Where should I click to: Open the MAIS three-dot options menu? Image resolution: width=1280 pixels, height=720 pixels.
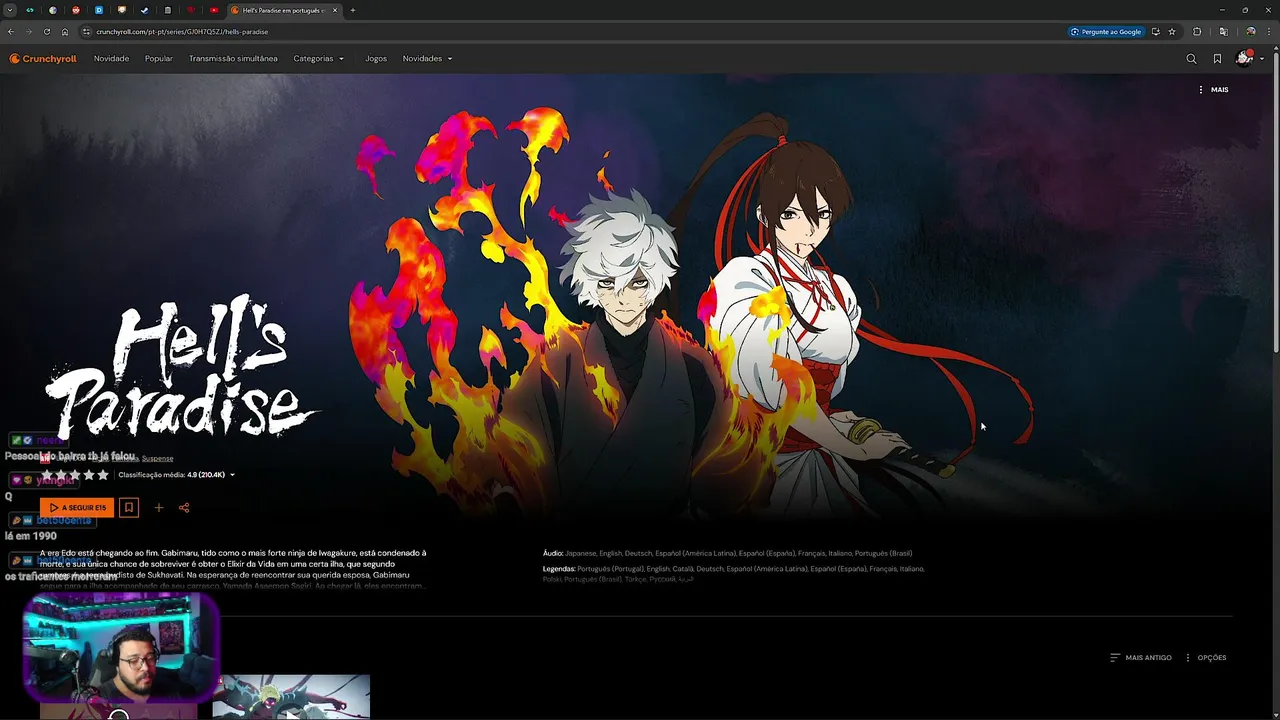coord(1213,90)
